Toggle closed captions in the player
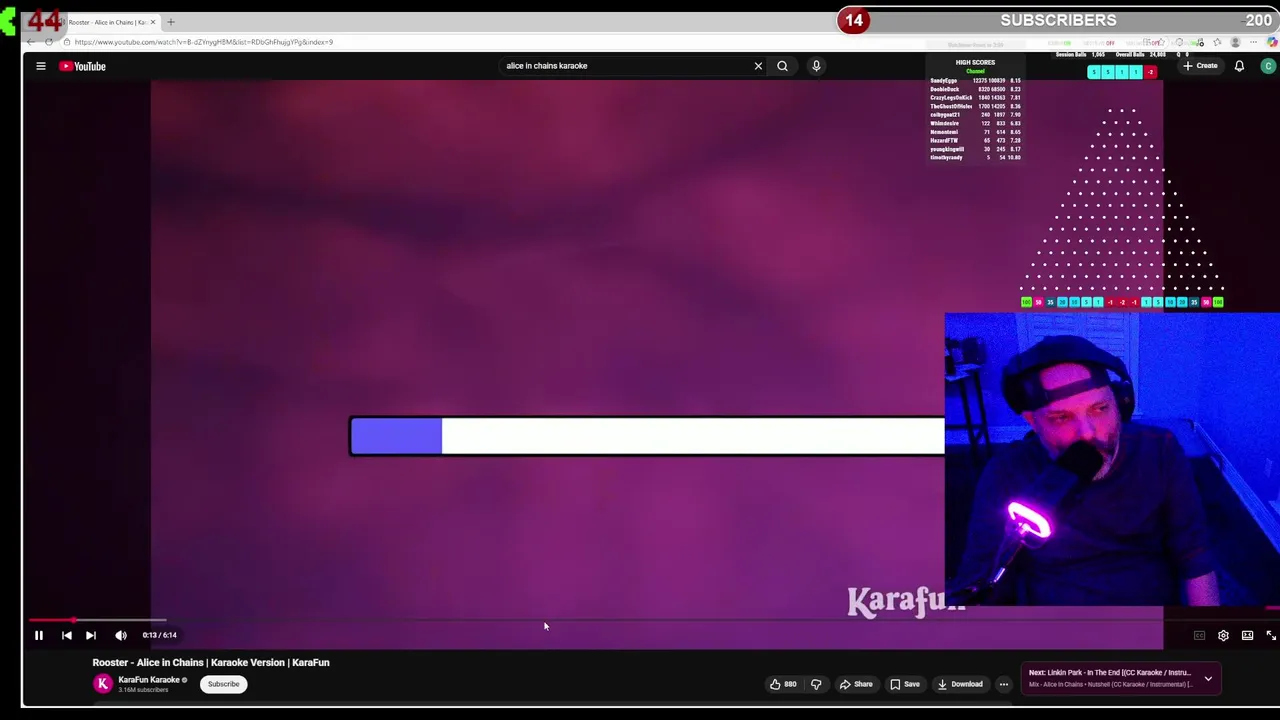The width and height of the screenshot is (1280, 720). [x=1199, y=635]
